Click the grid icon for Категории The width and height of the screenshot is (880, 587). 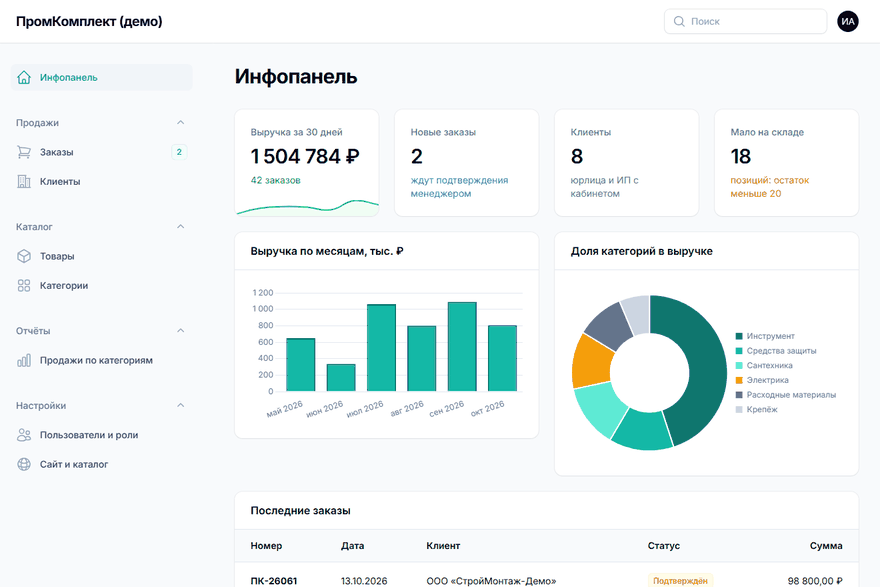pos(24,286)
